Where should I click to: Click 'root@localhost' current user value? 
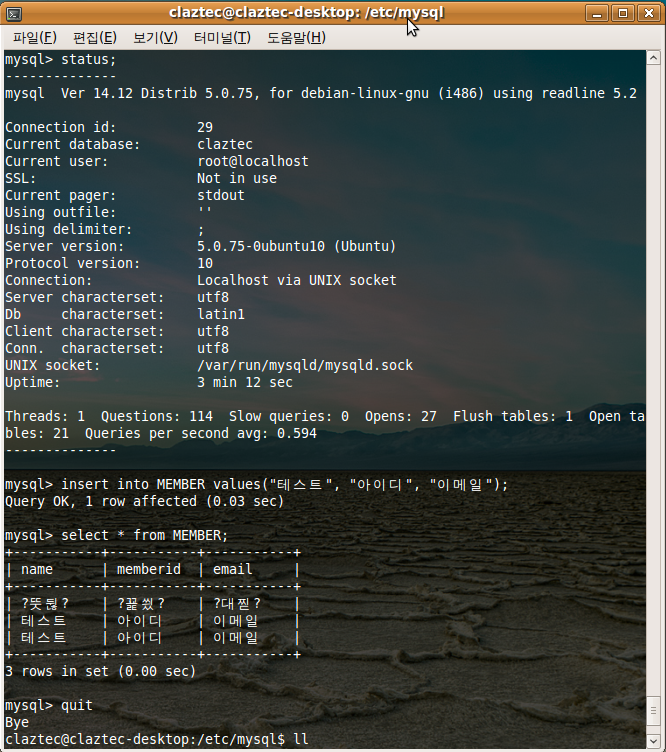pos(253,161)
